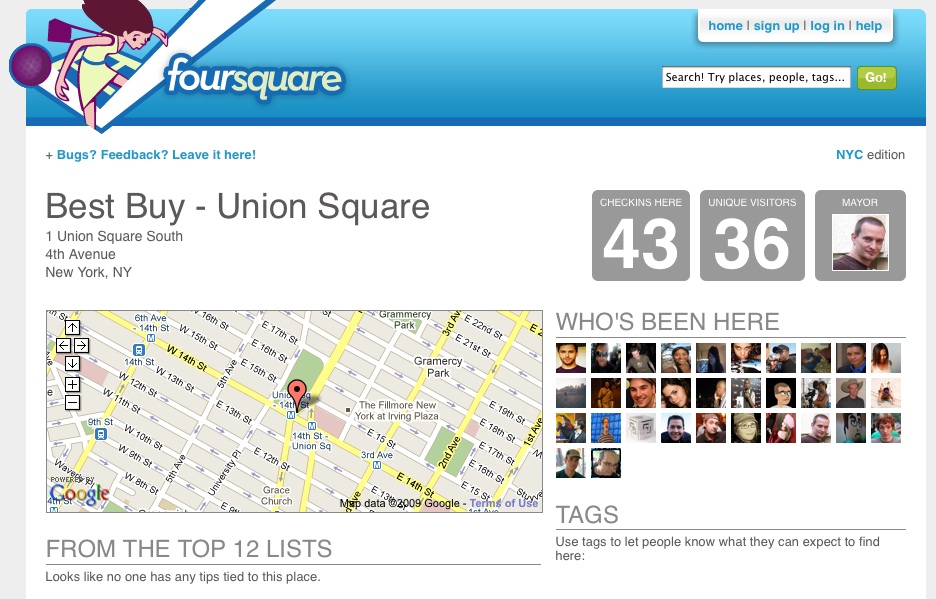The image size is (936, 599).
Task: Click the red location marker on the map
Action: click(x=297, y=395)
